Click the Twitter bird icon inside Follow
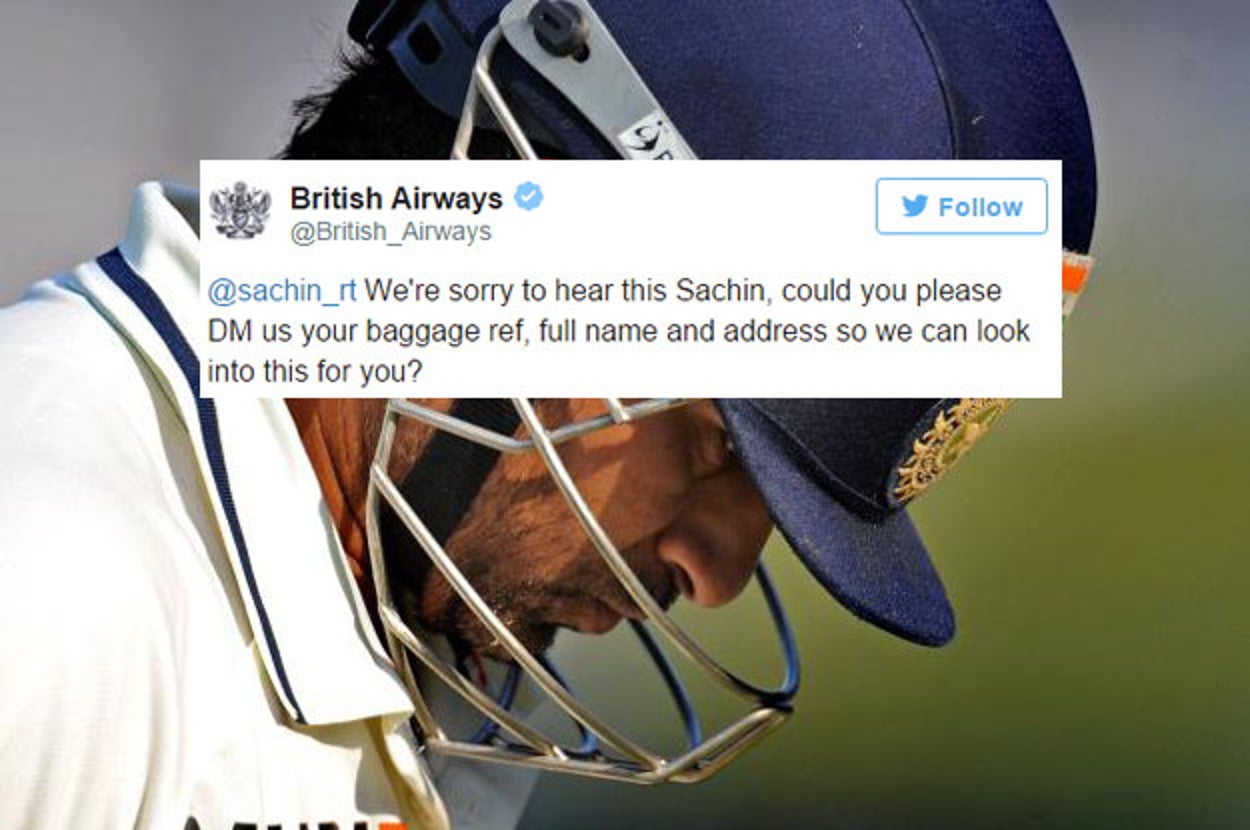Viewport: 1250px width, 830px height. click(915, 206)
